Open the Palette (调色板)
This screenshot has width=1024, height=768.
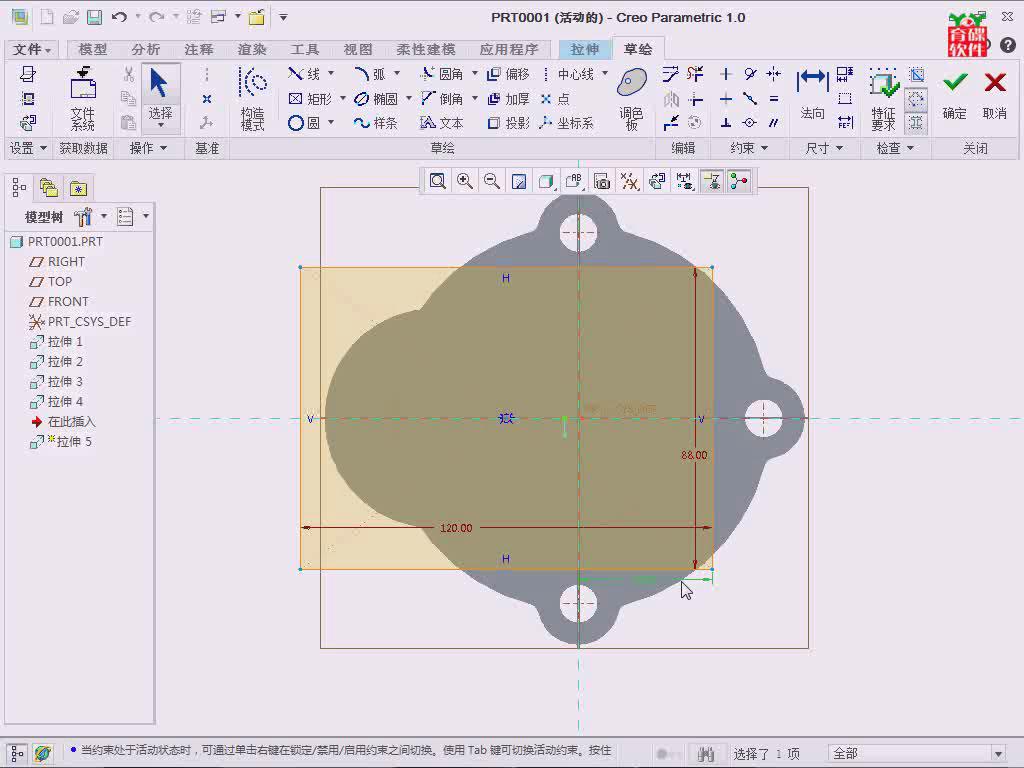pyautogui.click(x=632, y=99)
